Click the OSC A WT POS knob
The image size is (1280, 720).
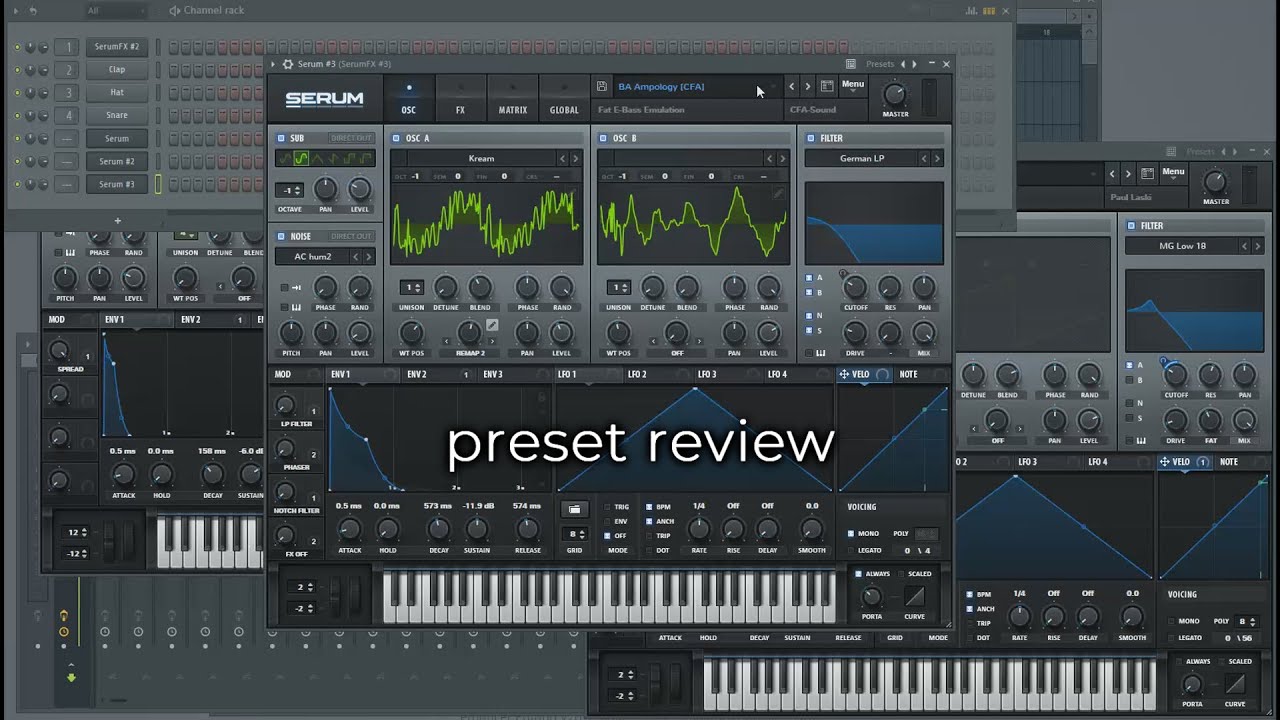411,333
